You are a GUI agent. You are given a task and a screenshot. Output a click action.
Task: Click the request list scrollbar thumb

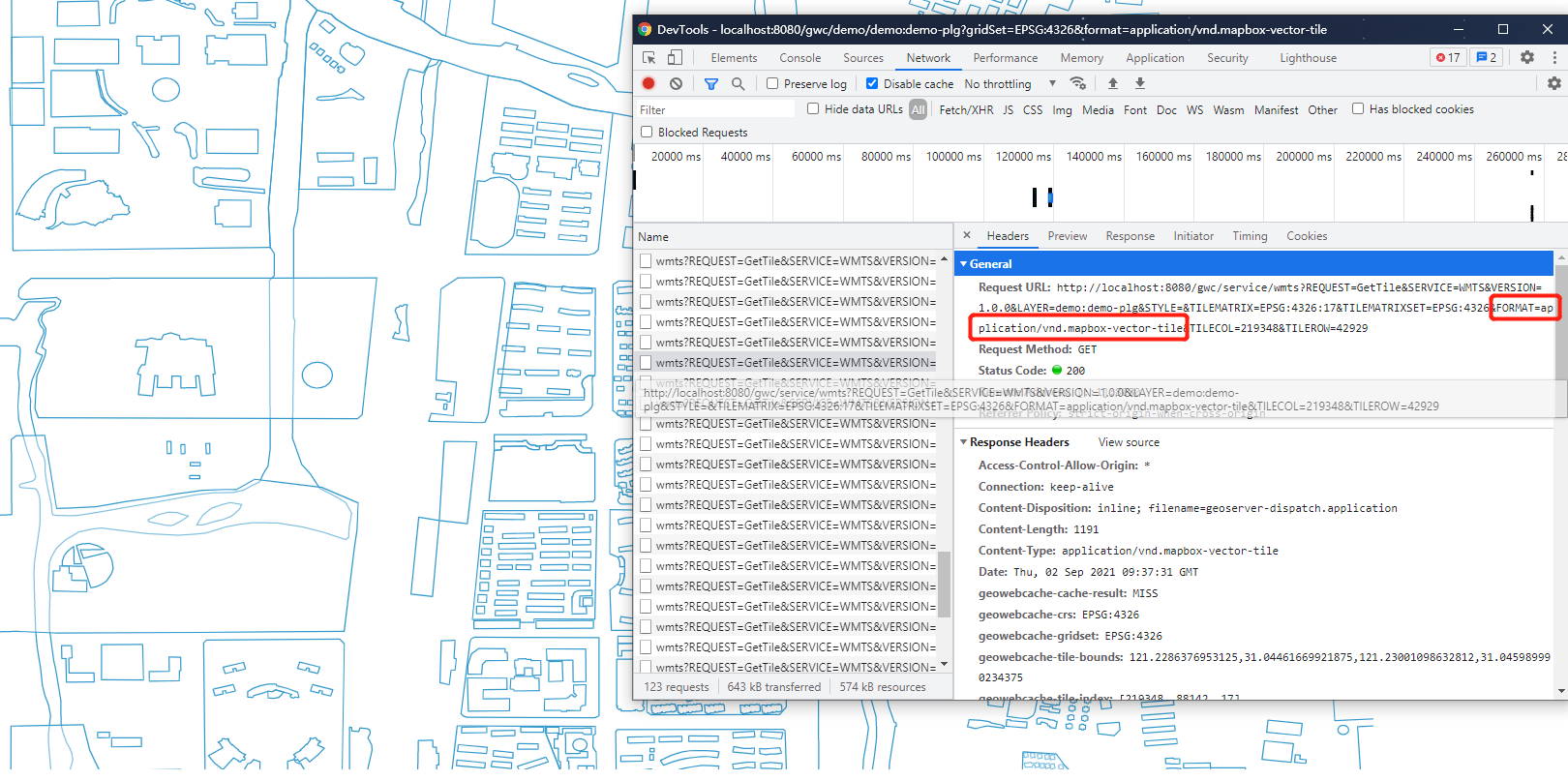944,584
